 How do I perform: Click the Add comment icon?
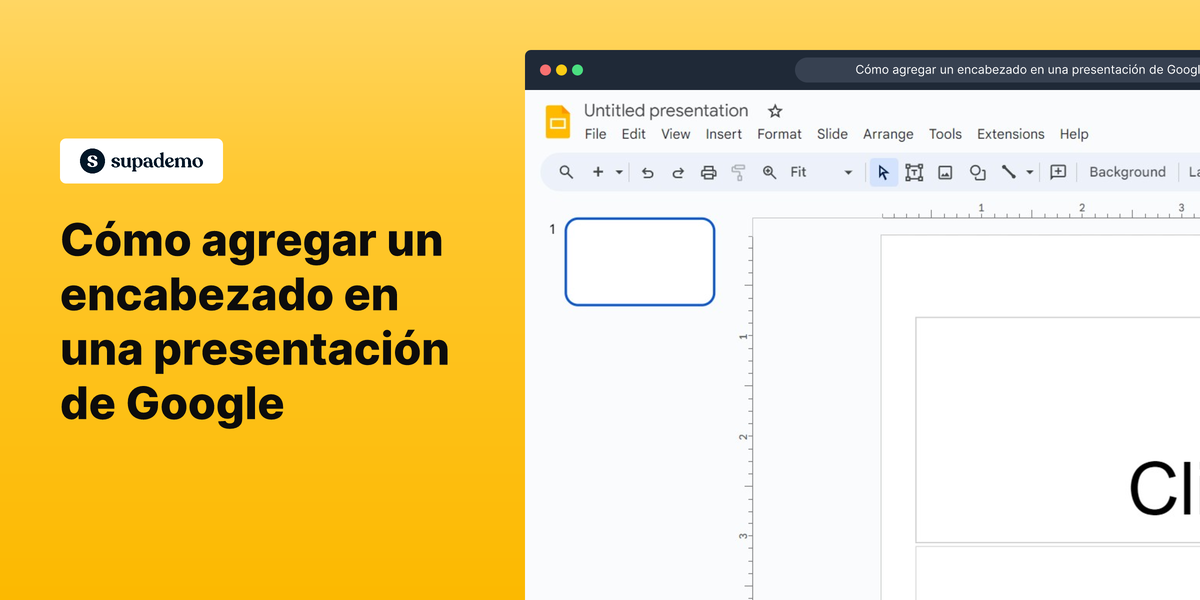point(1058,172)
